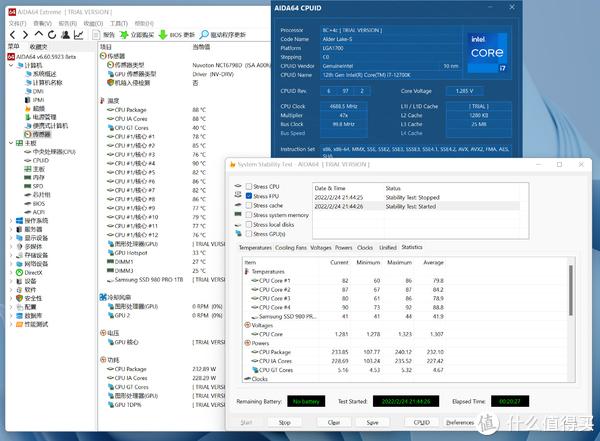Click the Clear button in stability test
This screenshot has width=600, height=441.
pyautogui.click(x=334, y=422)
